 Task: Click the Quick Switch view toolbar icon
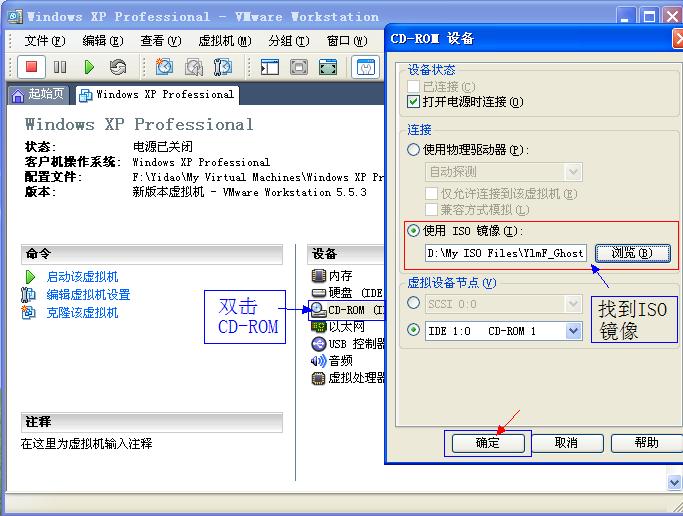pyautogui.click(x=299, y=67)
